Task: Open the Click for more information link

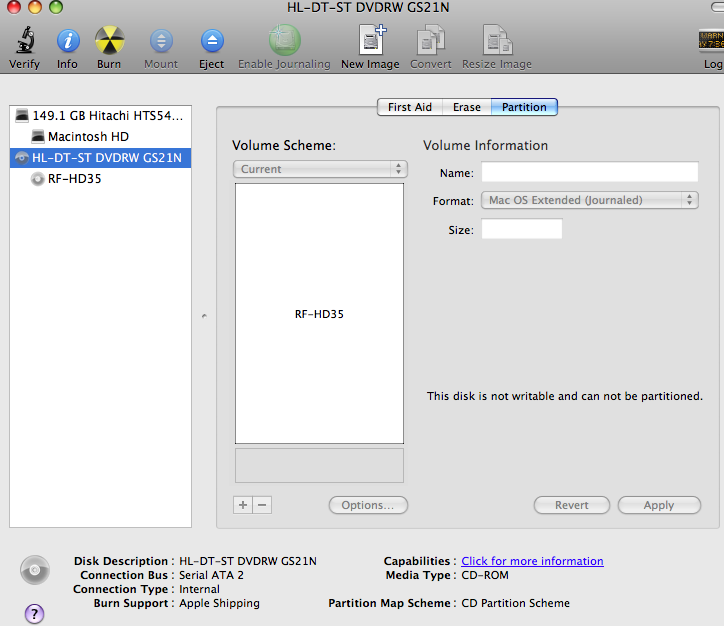Action: coord(532,561)
